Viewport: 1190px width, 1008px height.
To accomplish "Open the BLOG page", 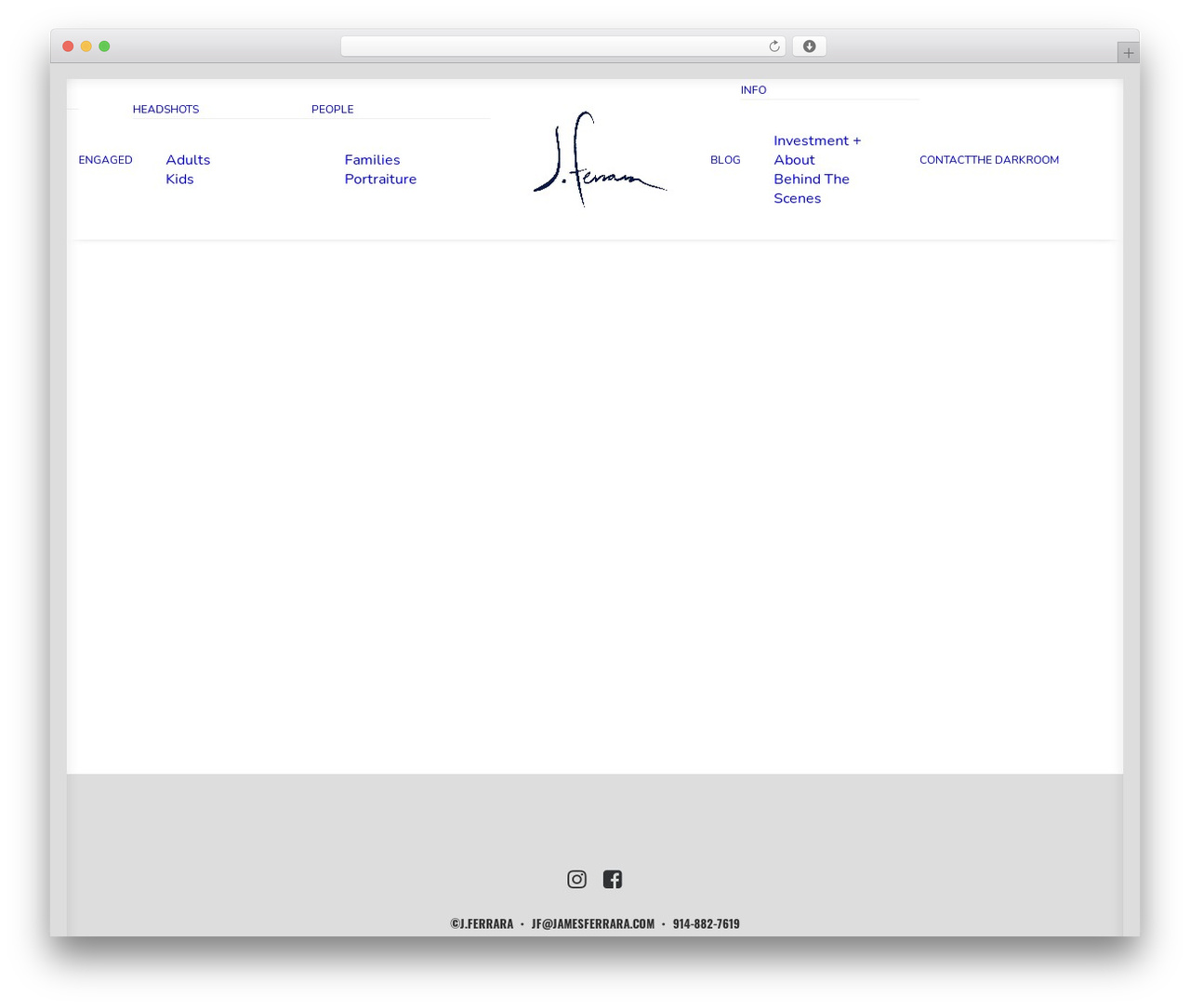I will [x=725, y=160].
